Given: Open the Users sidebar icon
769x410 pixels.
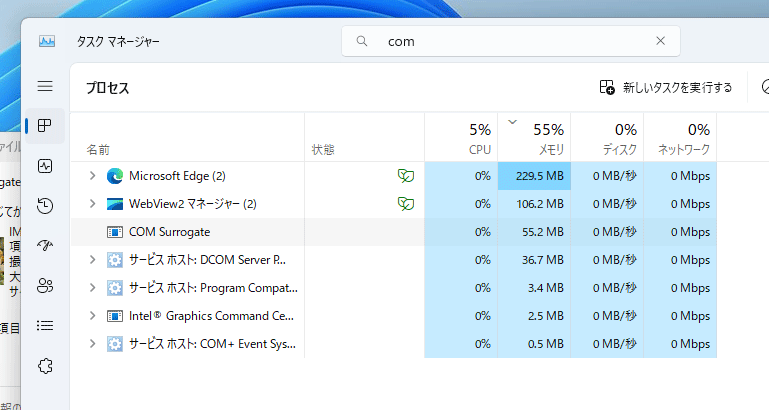Looking at the screenshot, I should click(45, 286).
